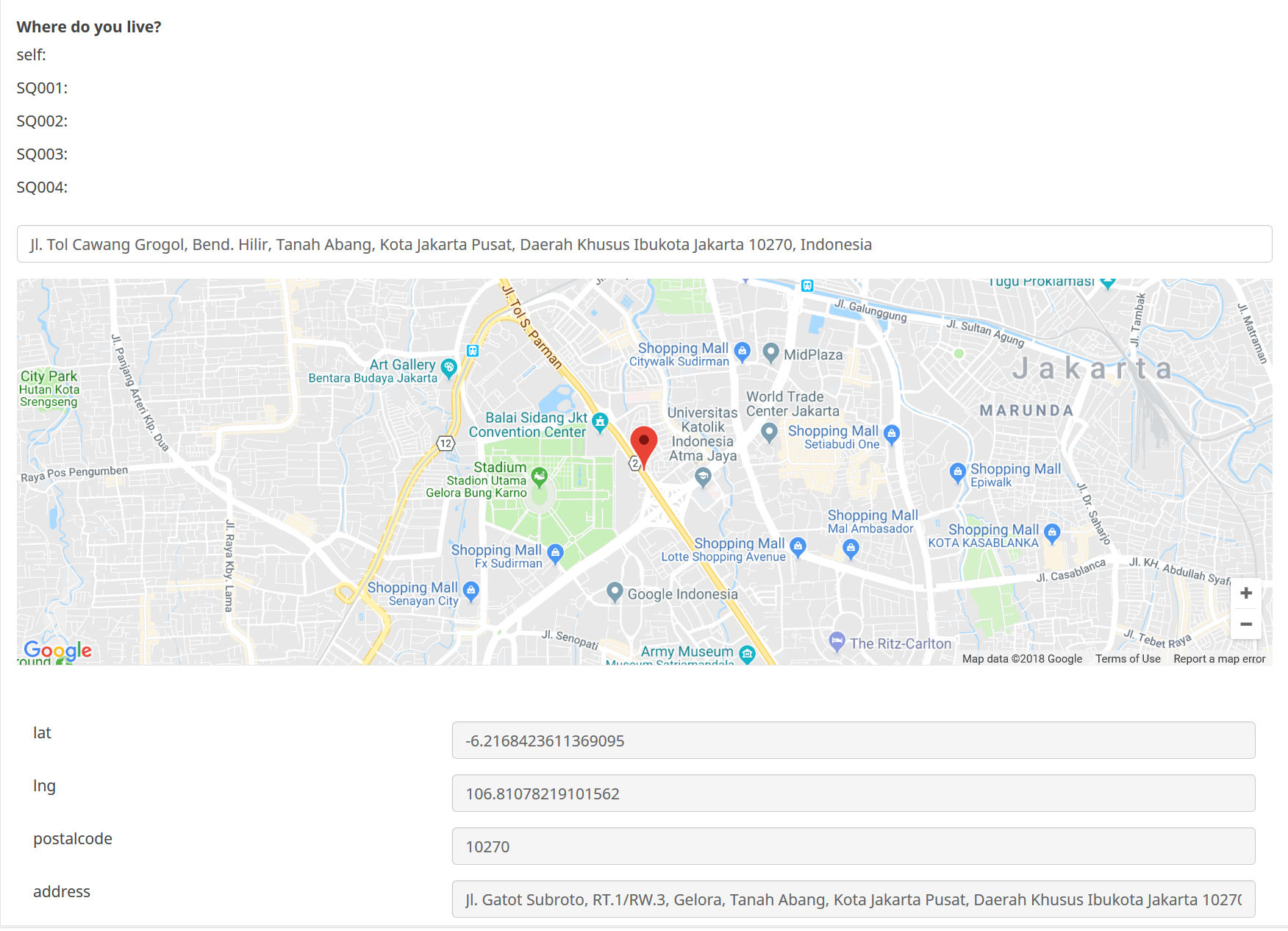Click the Senayan City shopping mall icon
Viewport: 1288px width, 931px height.
coord(471,591)
